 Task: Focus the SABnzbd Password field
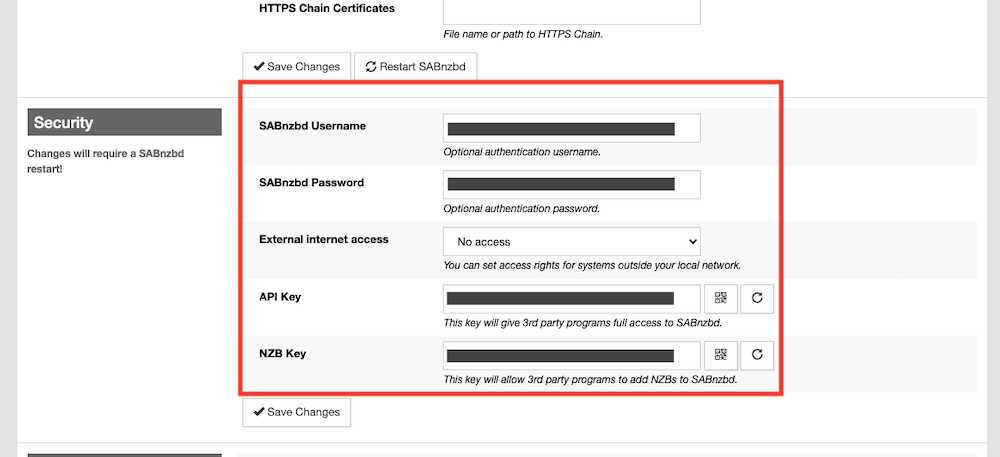(x=571, y=184)
